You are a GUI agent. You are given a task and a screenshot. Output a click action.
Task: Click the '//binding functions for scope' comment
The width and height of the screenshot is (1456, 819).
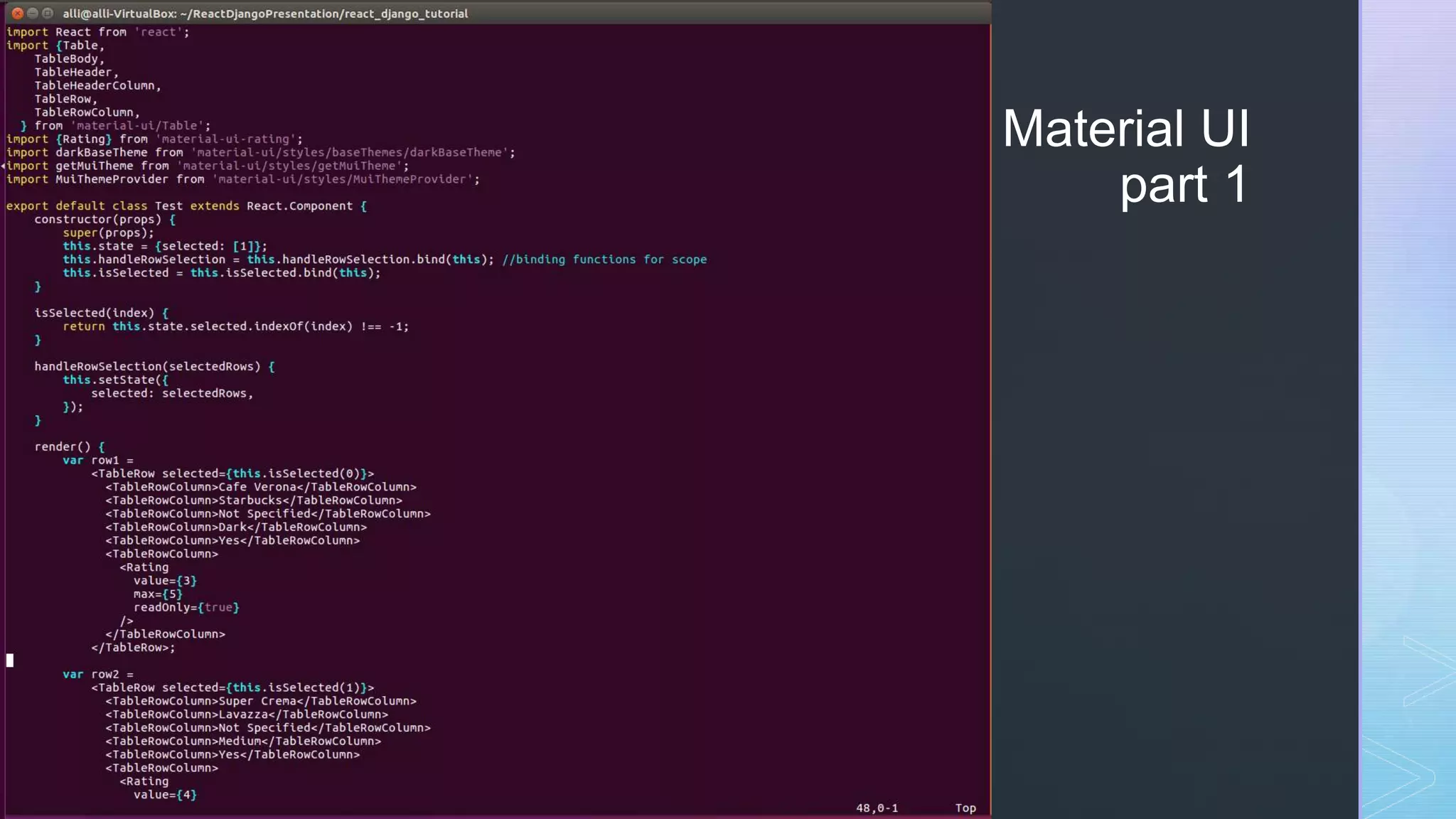pos(604,259)
